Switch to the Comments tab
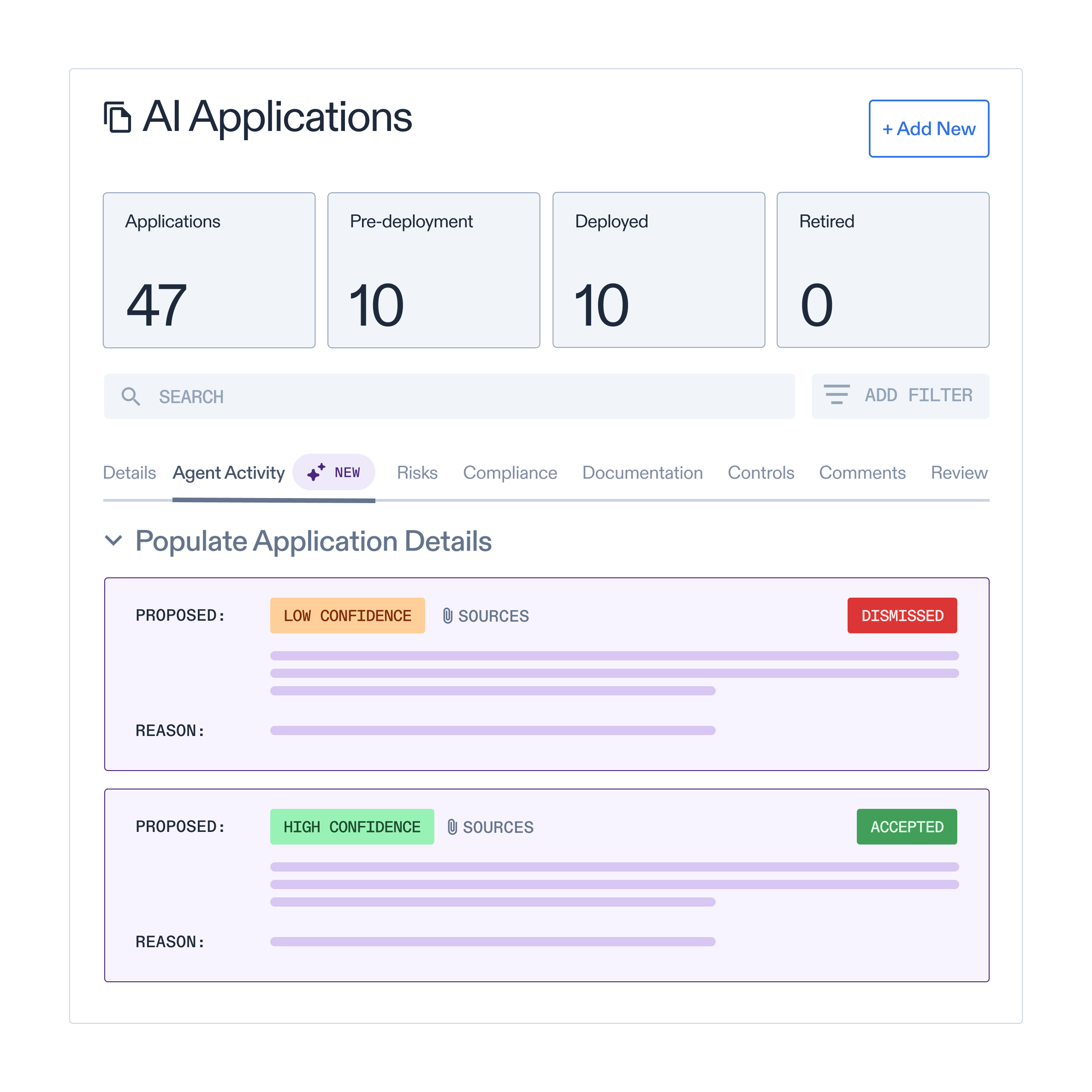The height and width of the screenshot is (1092, 1092). tap(862, 473)
